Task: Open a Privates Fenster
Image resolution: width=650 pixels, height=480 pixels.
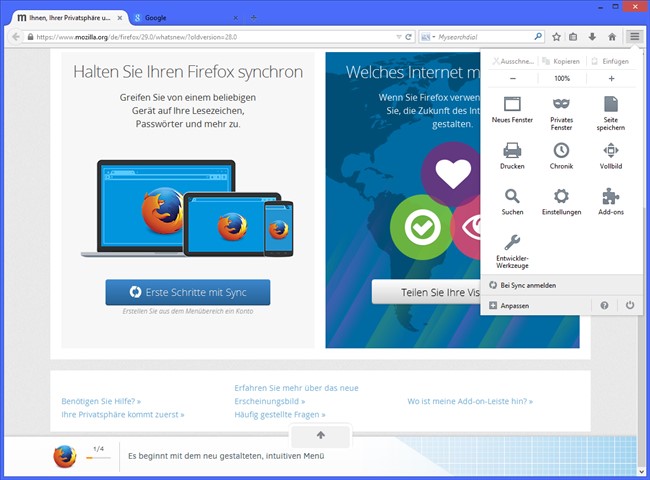Action: point(561,113)
